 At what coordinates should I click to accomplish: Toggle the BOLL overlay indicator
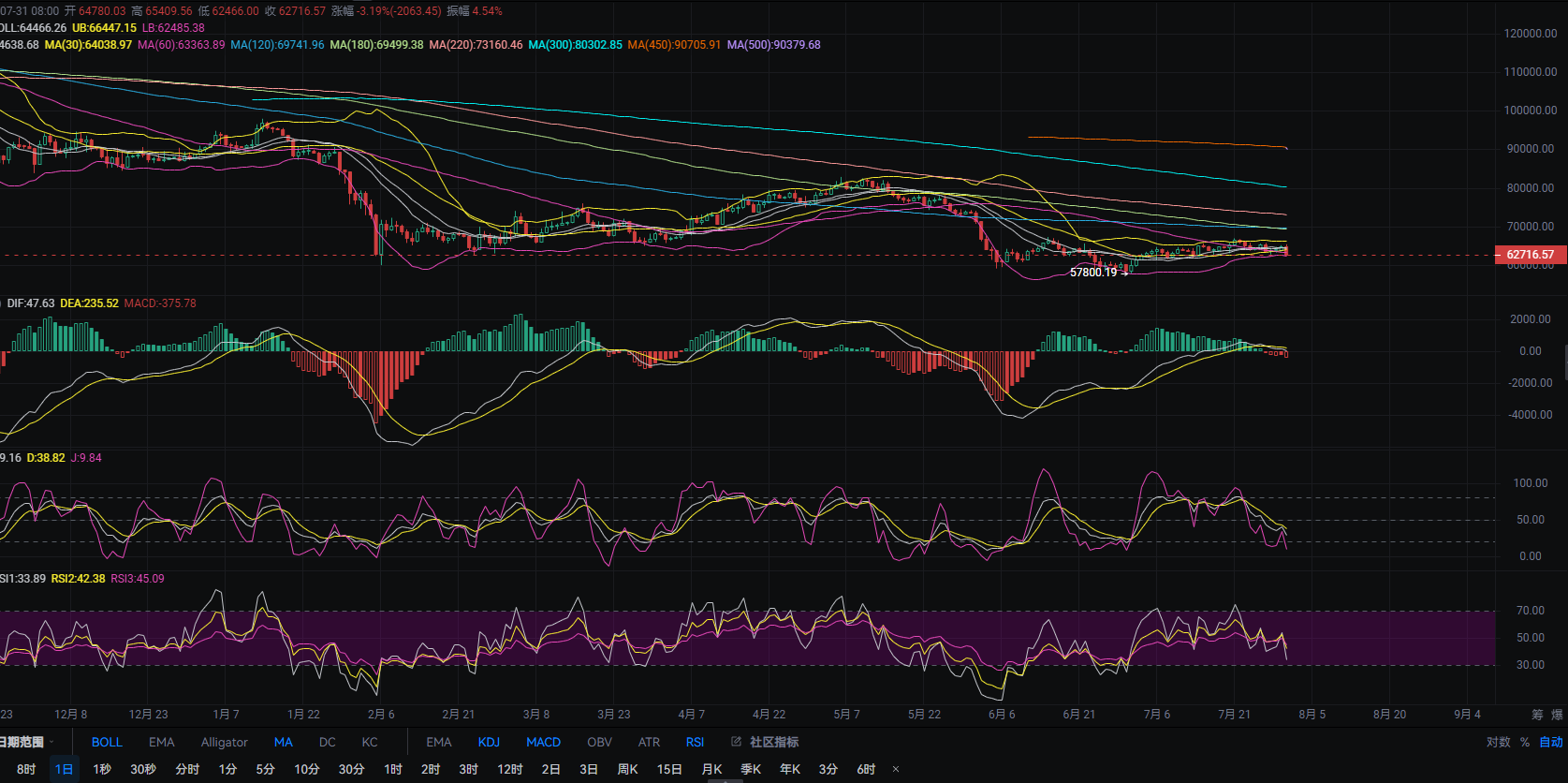pos(107,742)
